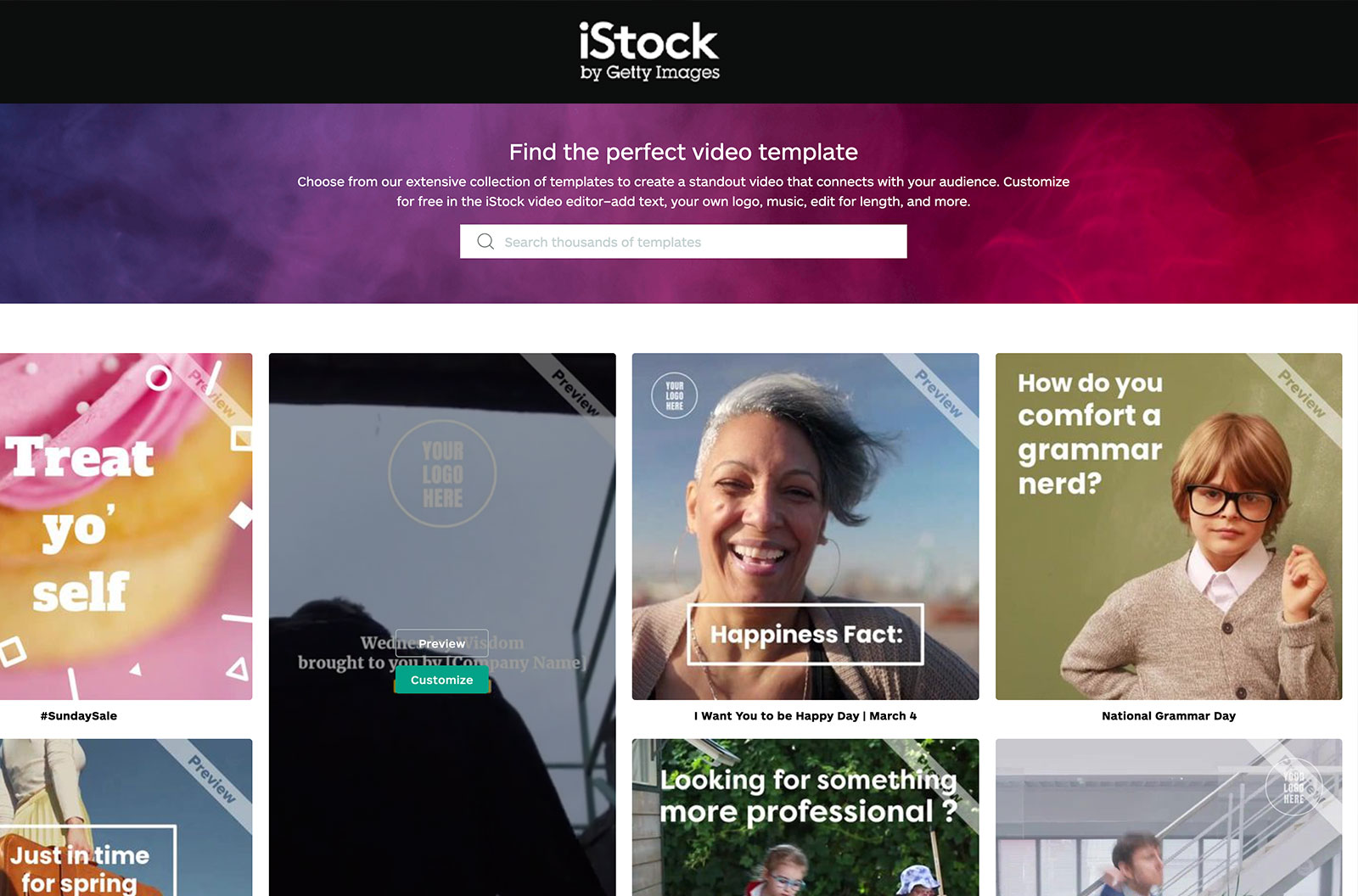Image resolution: width=1358 pixels, height=896 pixels.
Task: Open the grammar nerd template thumbnail
Action: pyautogui.click(x=1169, y=526)
